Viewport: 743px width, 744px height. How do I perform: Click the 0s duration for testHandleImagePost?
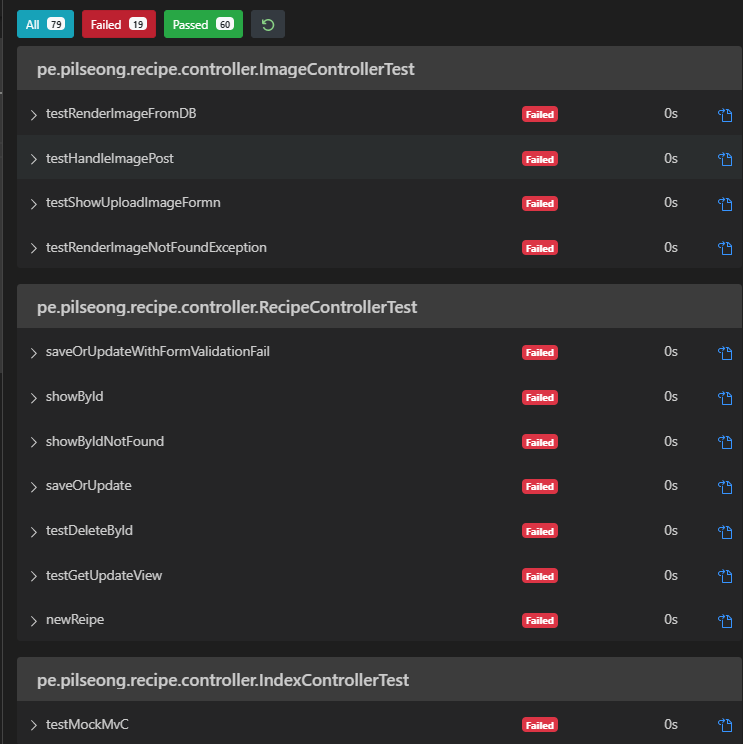[x=671, y=158]
